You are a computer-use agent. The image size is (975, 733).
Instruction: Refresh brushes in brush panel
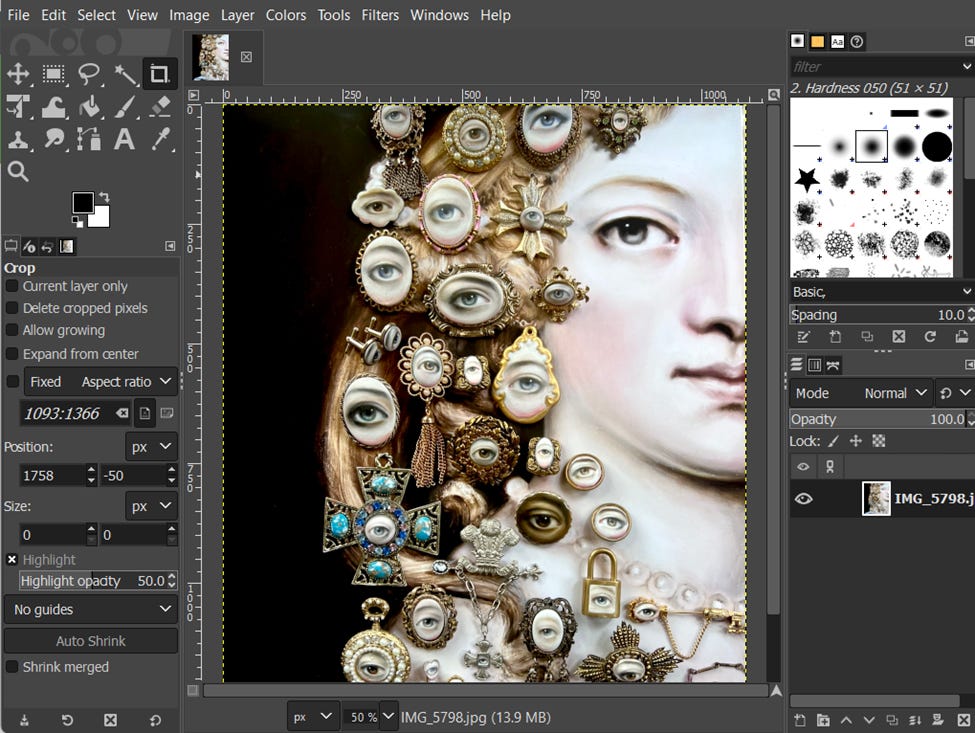pyautogui.click(x=930, y=336)
